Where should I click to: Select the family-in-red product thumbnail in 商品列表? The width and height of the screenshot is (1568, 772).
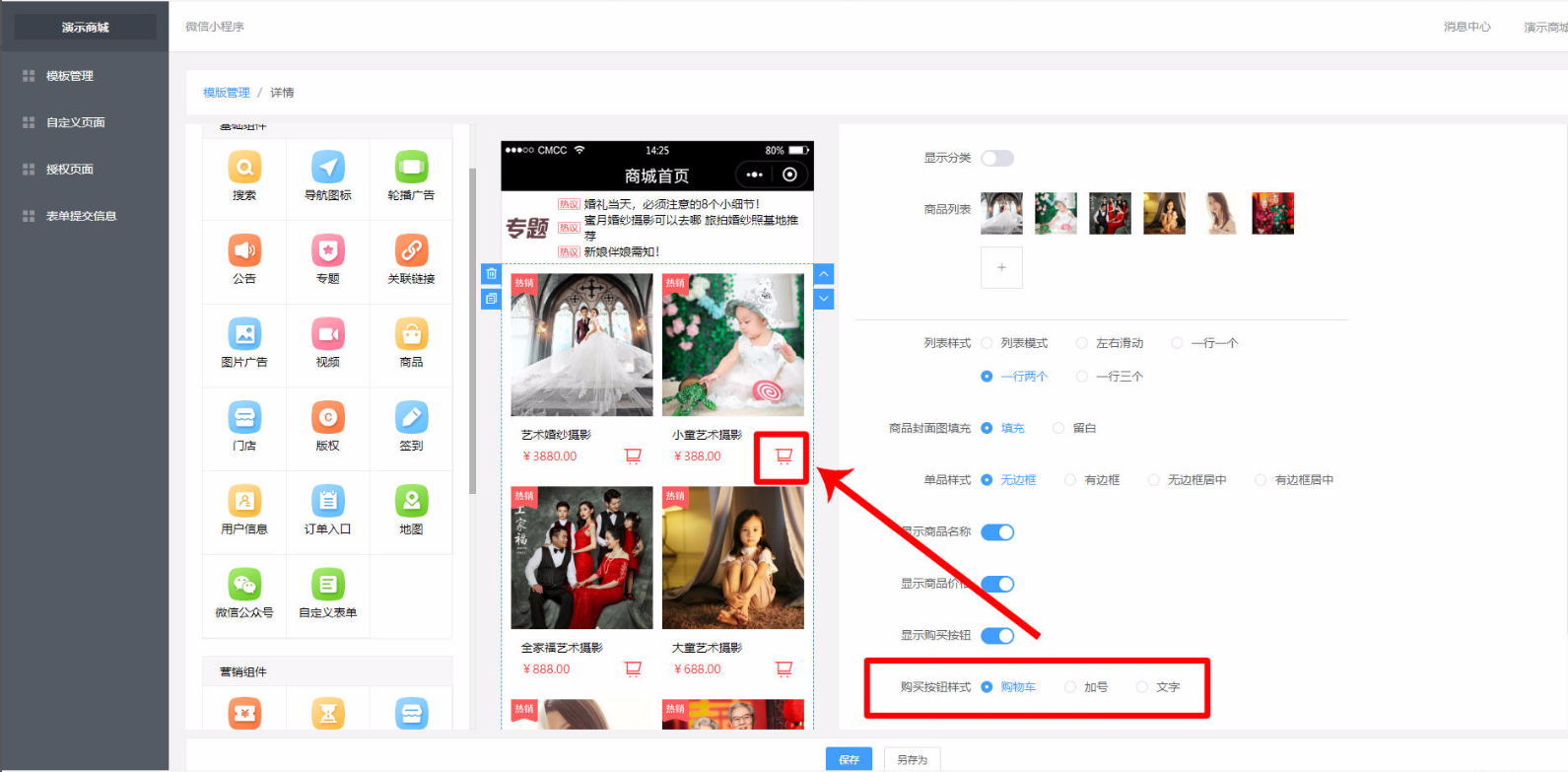point(1110,213)
